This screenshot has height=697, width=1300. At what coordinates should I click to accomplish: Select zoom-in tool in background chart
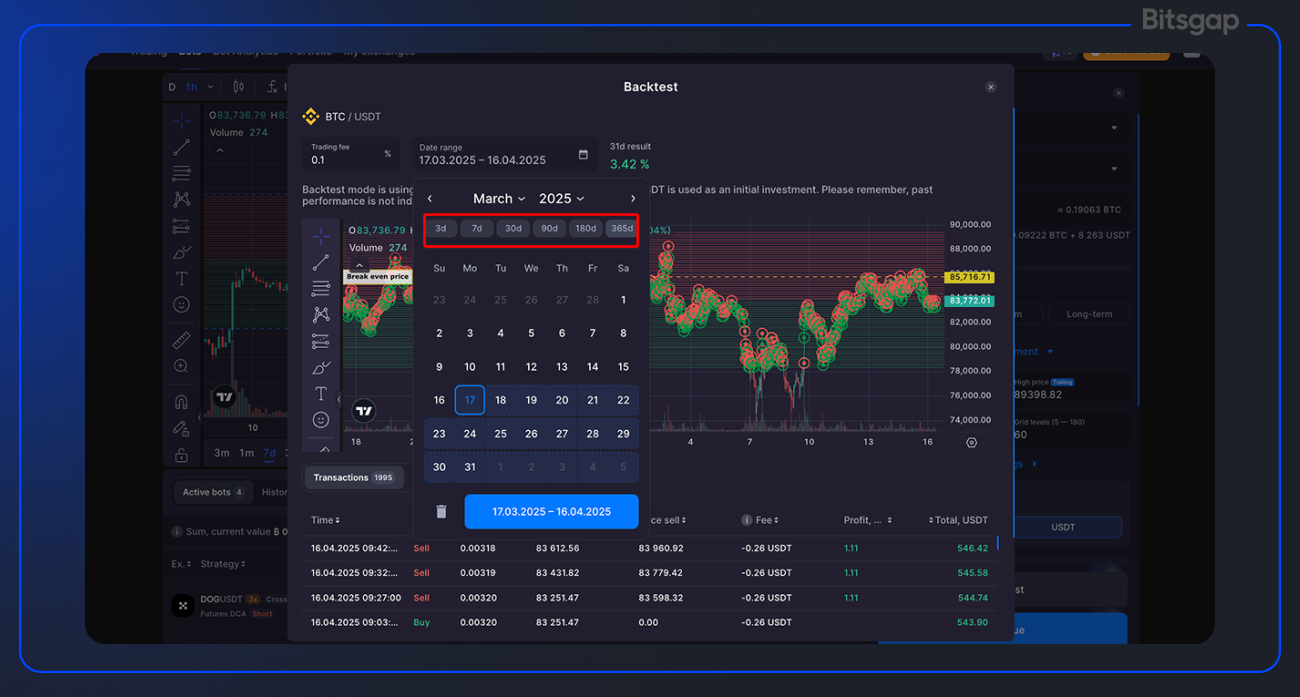point(181,366)
